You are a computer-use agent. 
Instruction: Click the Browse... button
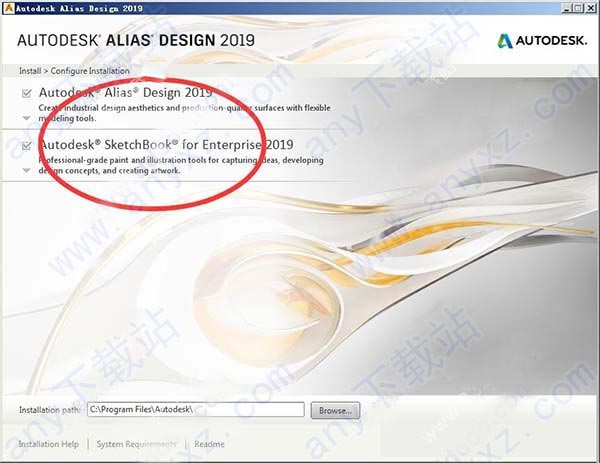tap(335, 410)
